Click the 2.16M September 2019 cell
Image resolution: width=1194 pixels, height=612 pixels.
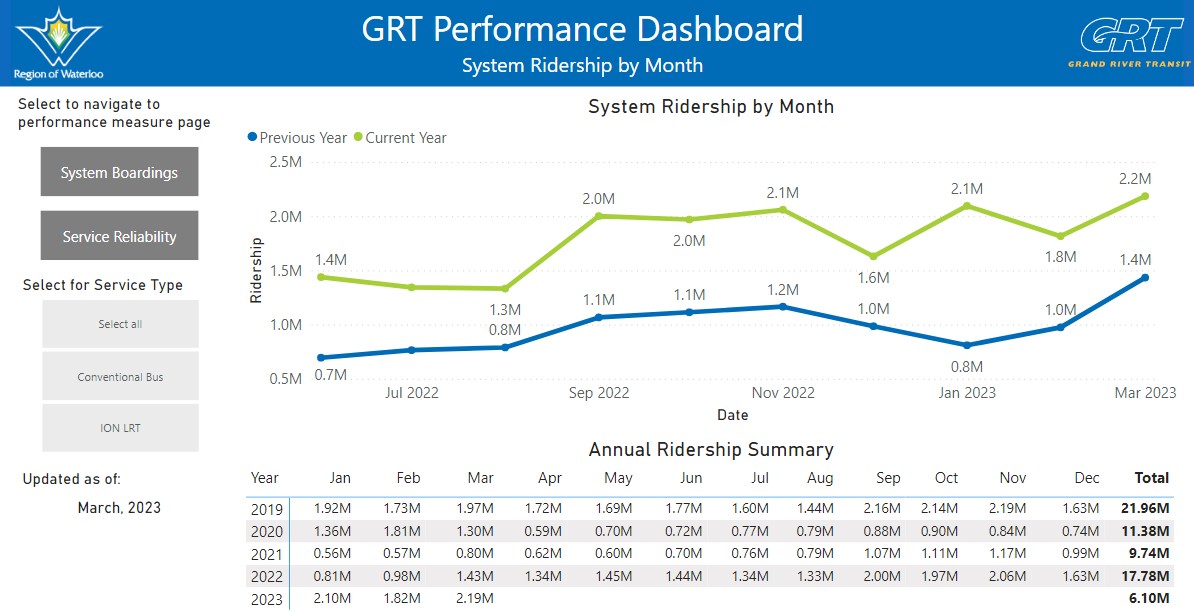[x=883, y=508]
